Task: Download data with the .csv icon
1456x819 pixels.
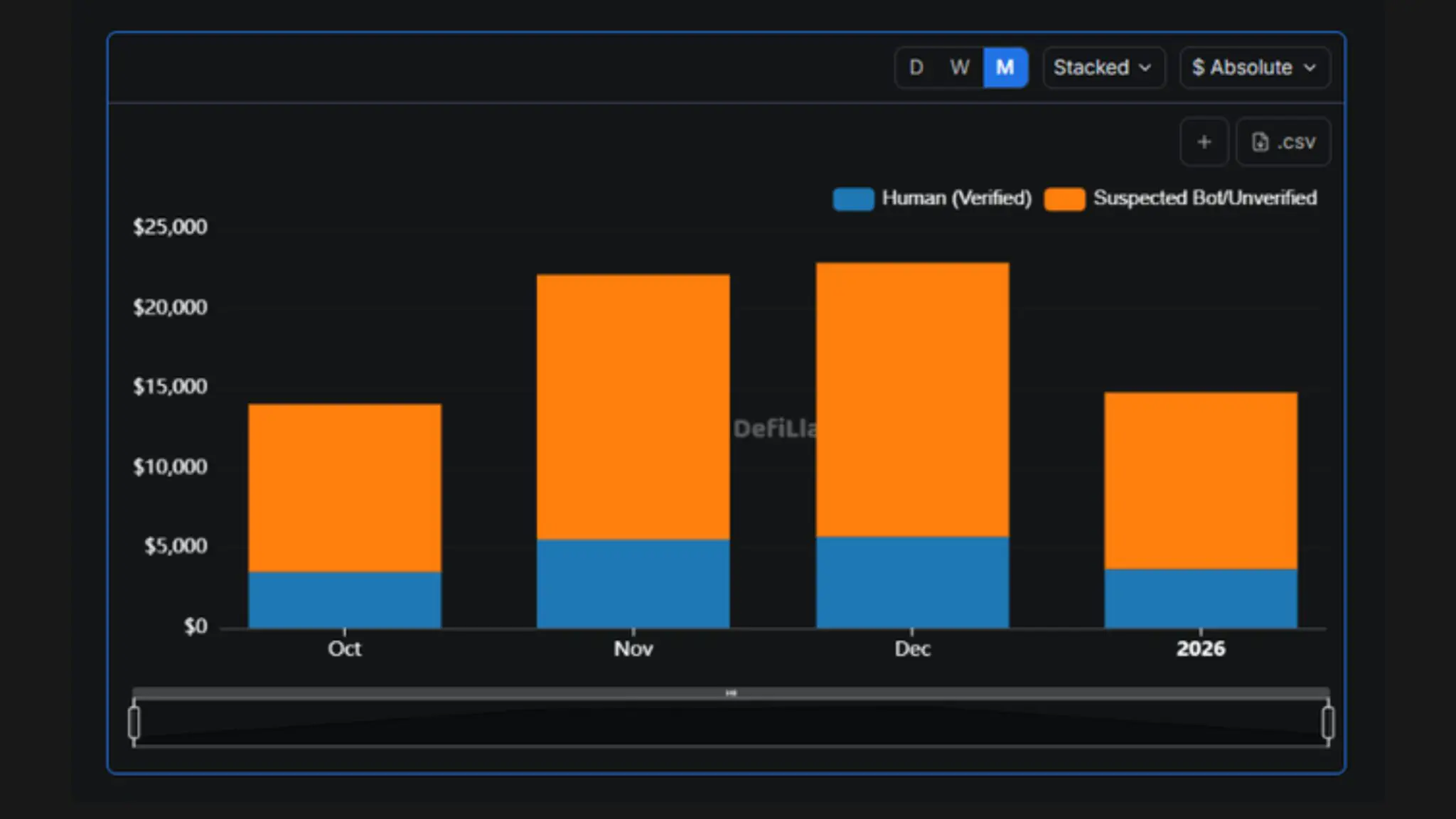Action: [1283, 142]
